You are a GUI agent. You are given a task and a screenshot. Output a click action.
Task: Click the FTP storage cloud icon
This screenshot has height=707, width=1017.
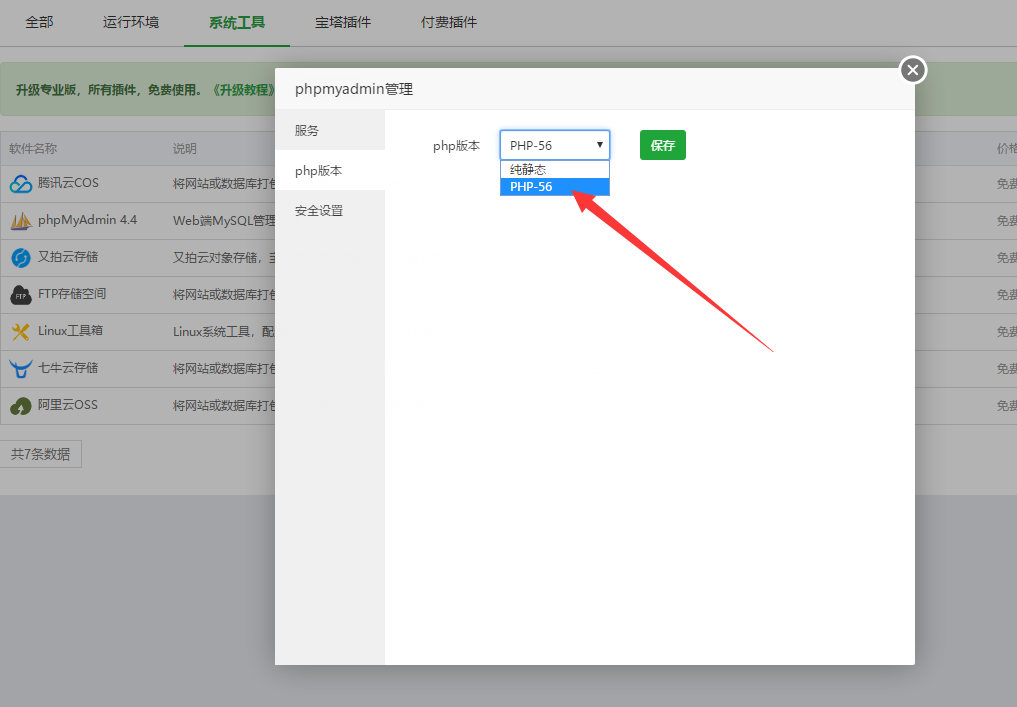[x=21, y=295]
